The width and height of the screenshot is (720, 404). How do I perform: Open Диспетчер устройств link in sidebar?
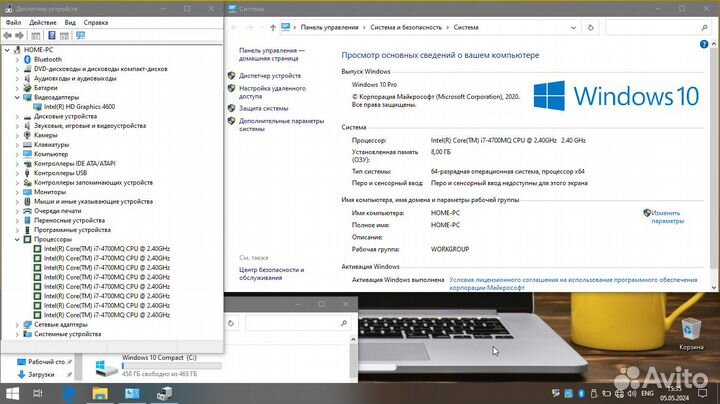pos(270,76)
